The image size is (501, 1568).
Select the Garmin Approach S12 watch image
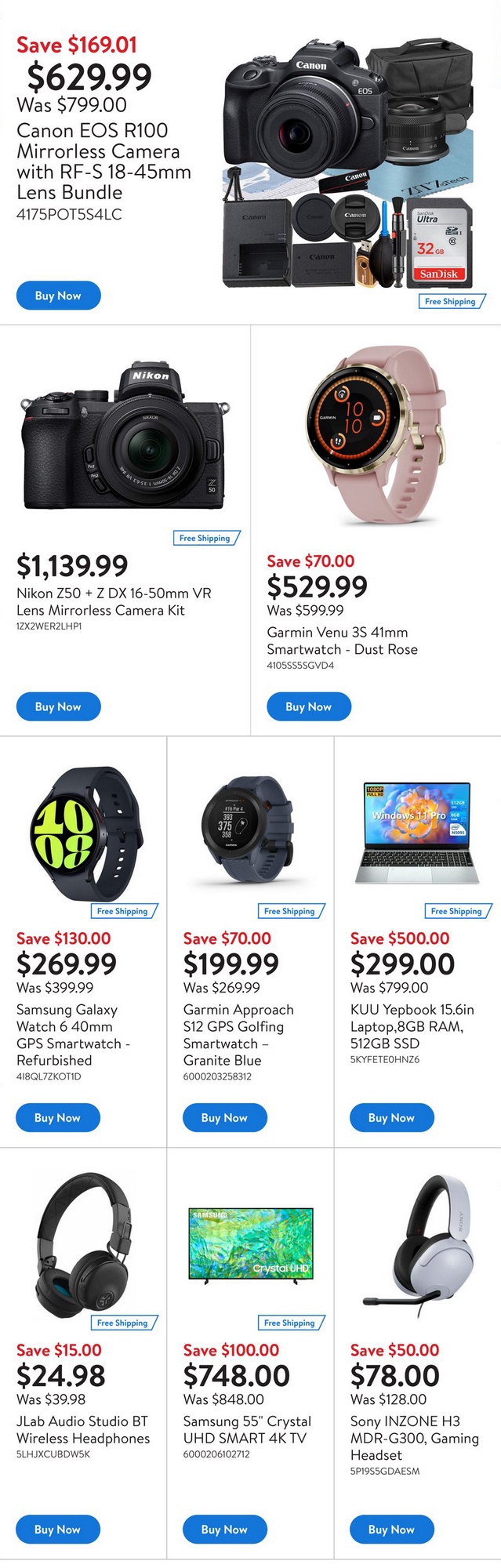(x=248, y=832)
